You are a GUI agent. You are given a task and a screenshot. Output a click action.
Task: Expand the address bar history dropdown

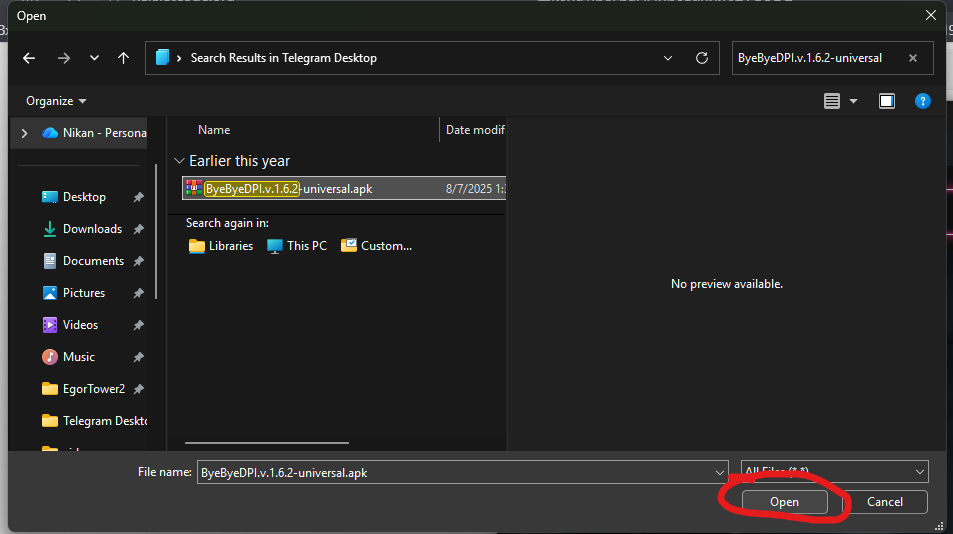[x=668, y=58]
